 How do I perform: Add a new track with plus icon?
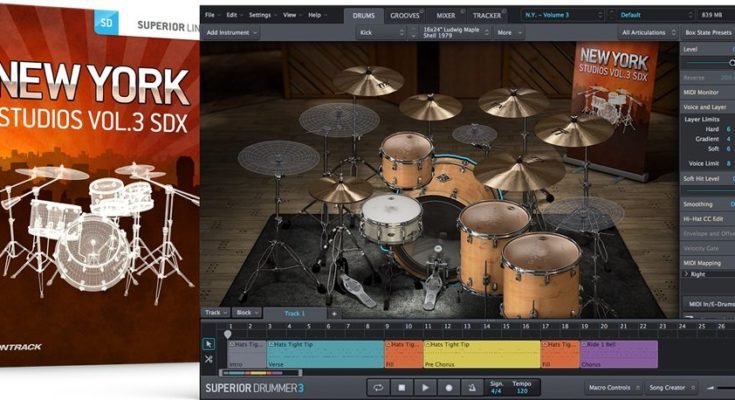point(334,313)
